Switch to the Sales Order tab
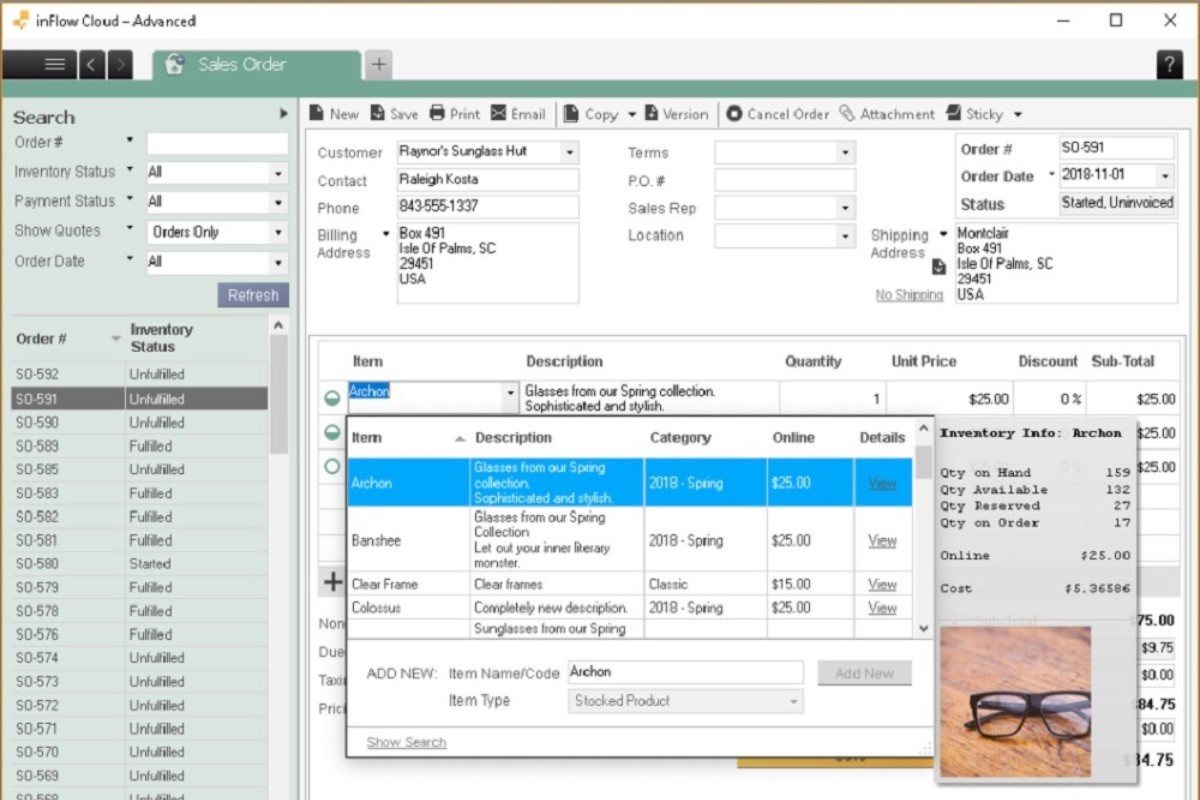This screenshot has width=1200, height=800. pyautogui.click(x=257, y=65)
